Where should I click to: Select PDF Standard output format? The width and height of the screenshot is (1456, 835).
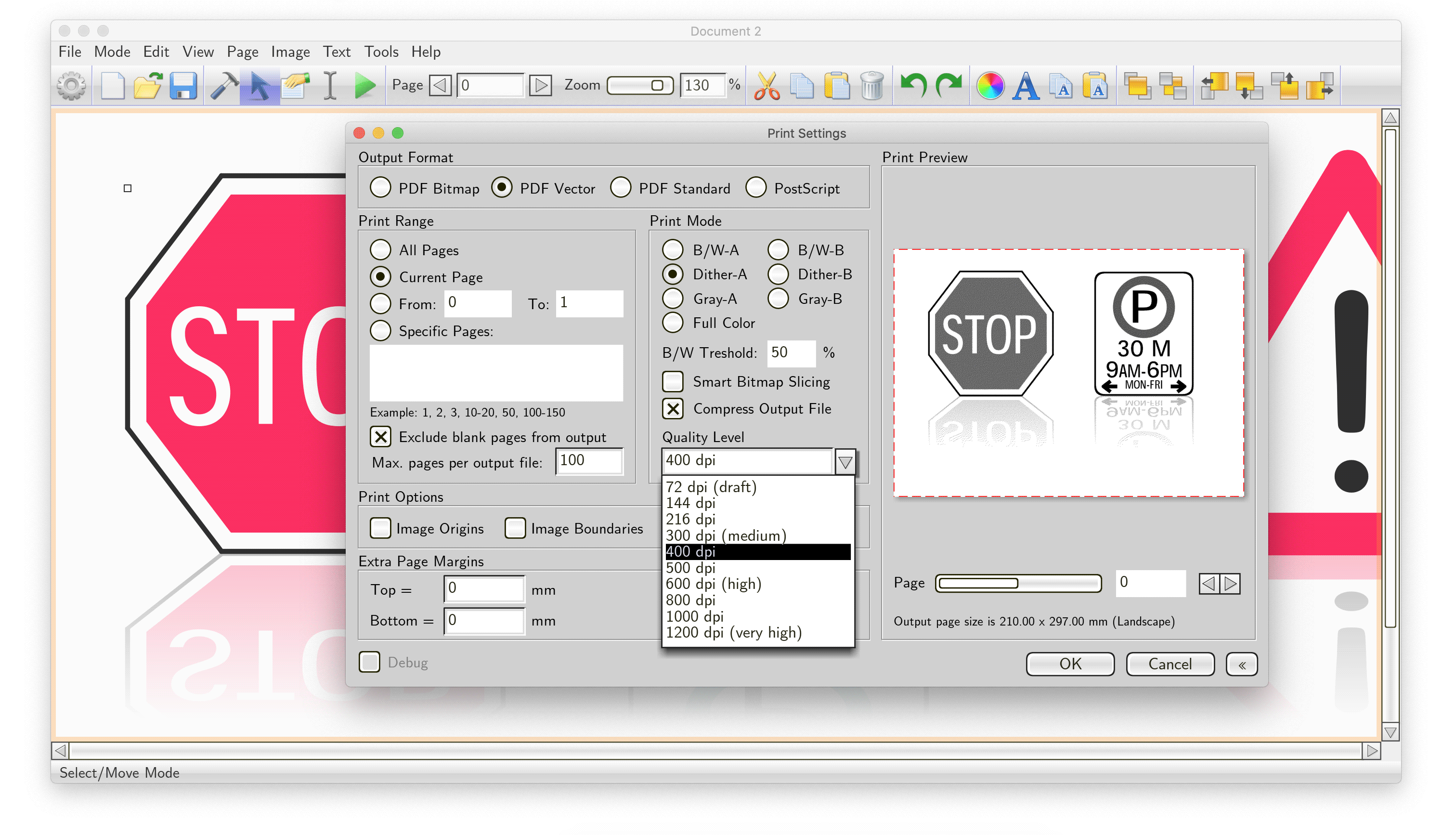pos(621,187)
